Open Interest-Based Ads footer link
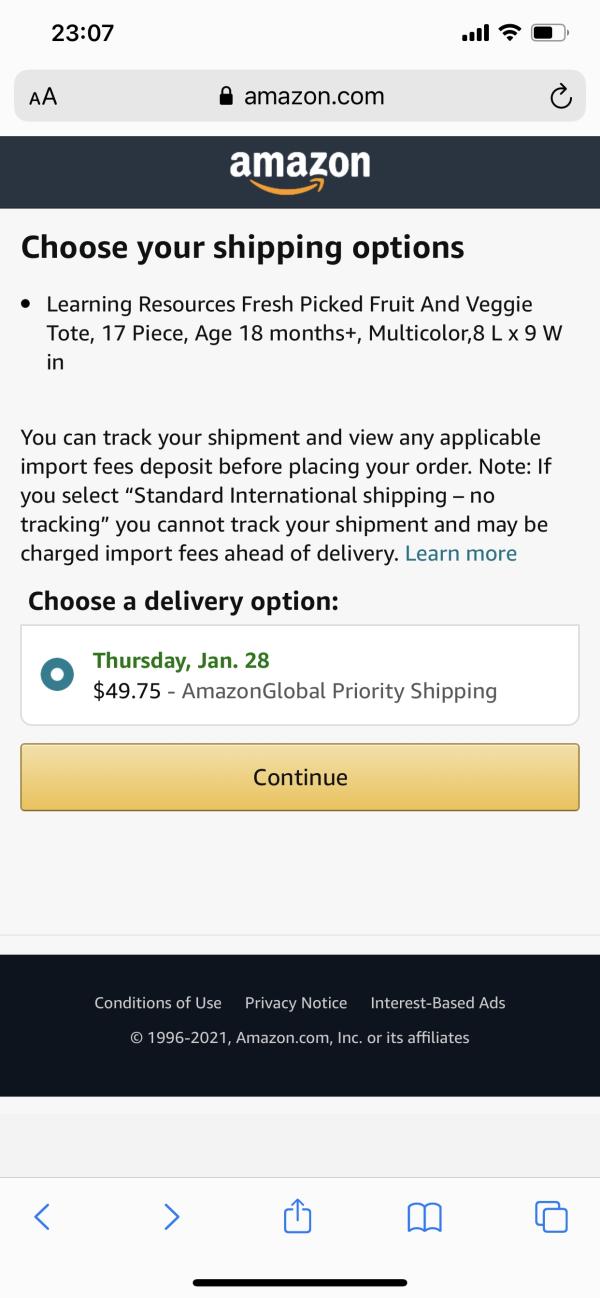 [x=438, y=1003]
